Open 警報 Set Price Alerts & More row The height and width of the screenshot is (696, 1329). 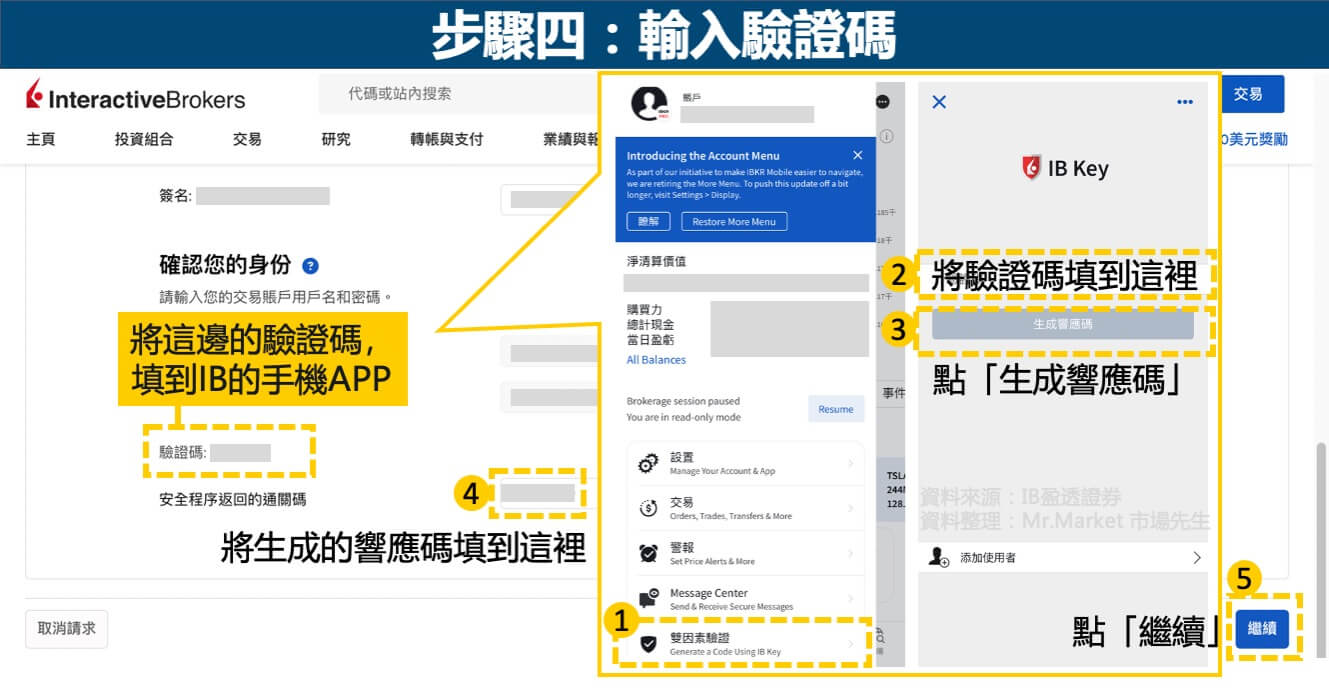click(746, 554)
